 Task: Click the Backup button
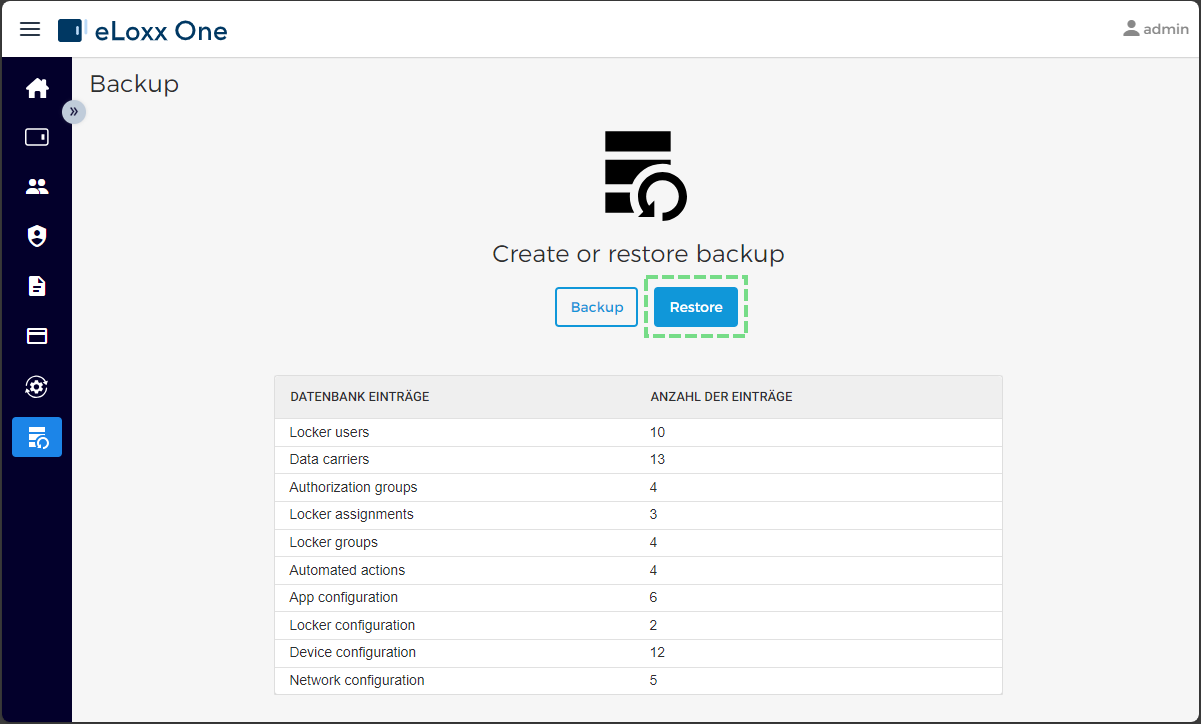pyautogui.click(x=597, y=307)
